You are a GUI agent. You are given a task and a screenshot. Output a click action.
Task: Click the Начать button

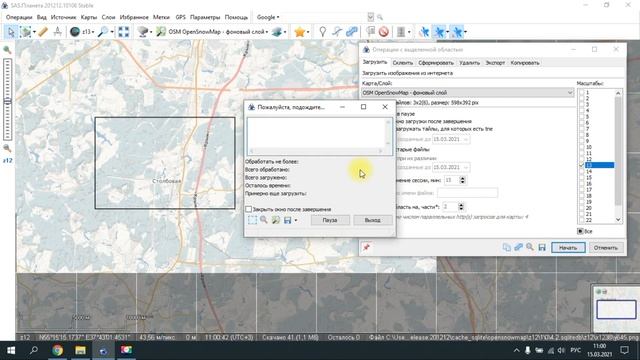tap(568, 248)
